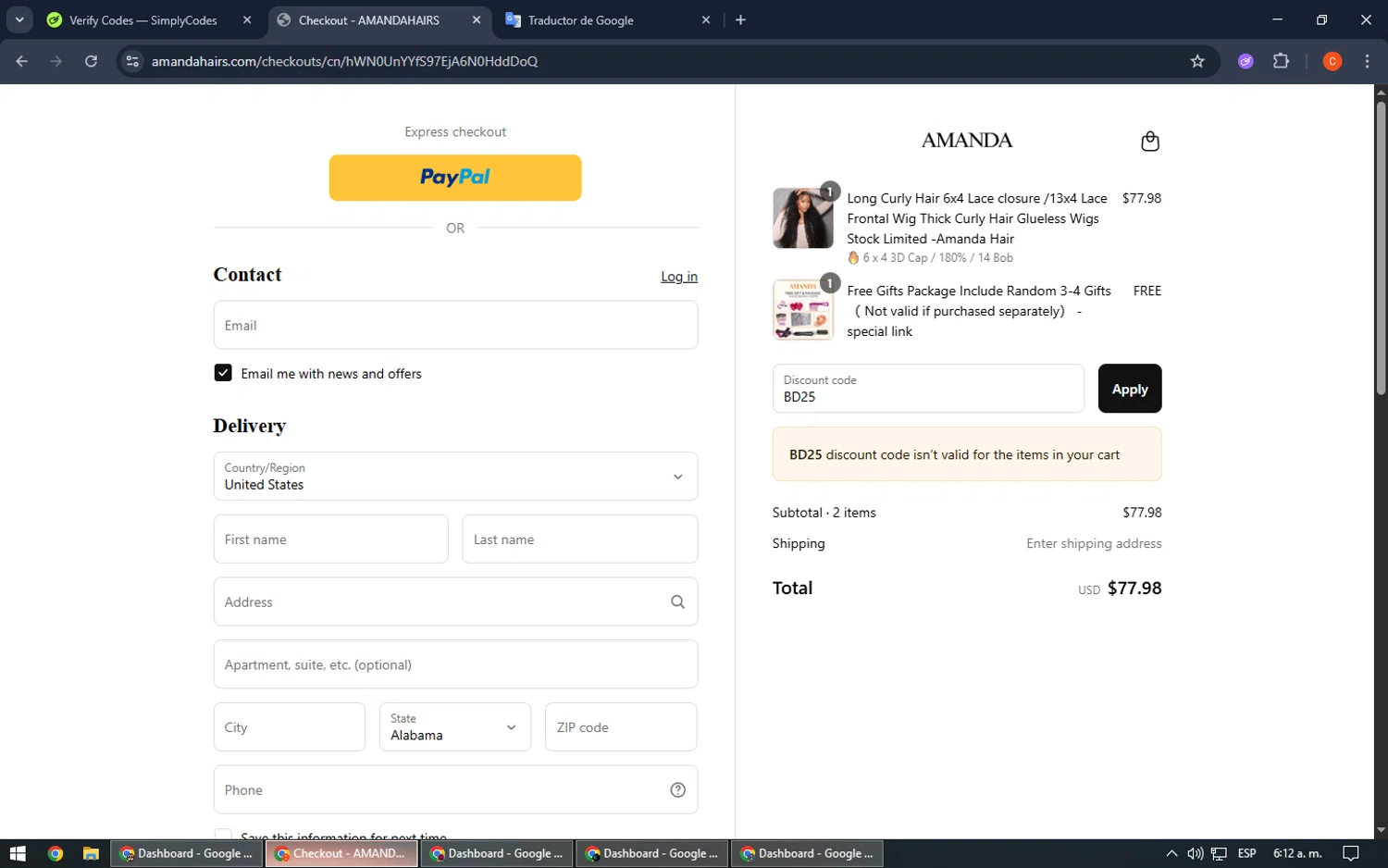Uncheck Email me with news and offers

pos(223,373)
